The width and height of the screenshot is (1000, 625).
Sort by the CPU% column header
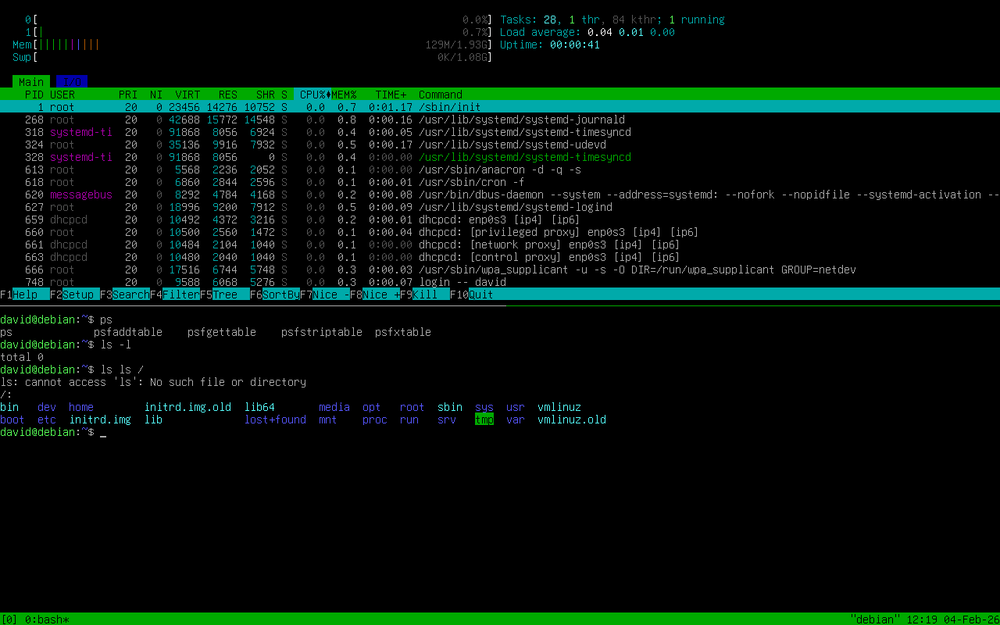[x=312, y=94]
